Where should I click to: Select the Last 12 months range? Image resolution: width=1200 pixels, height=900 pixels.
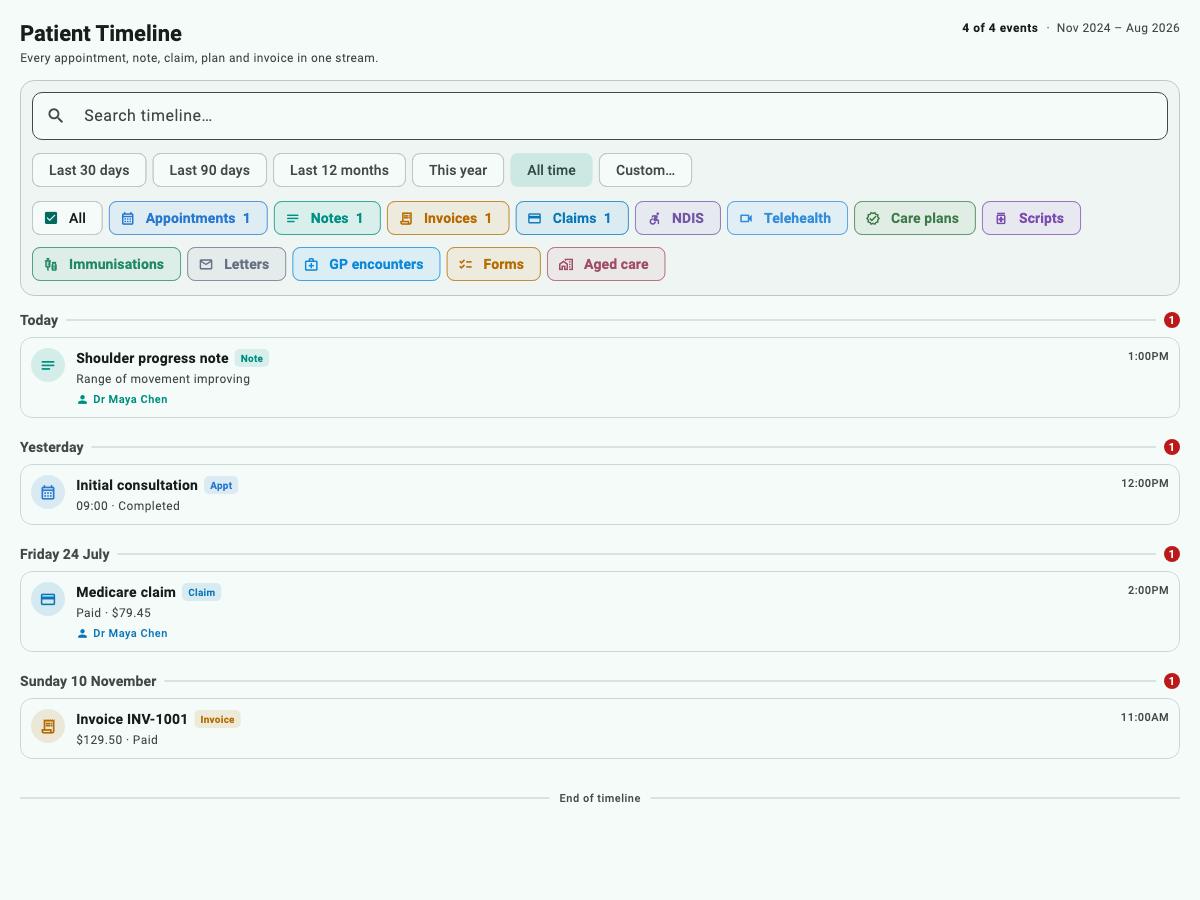click(x=339, y=170)
